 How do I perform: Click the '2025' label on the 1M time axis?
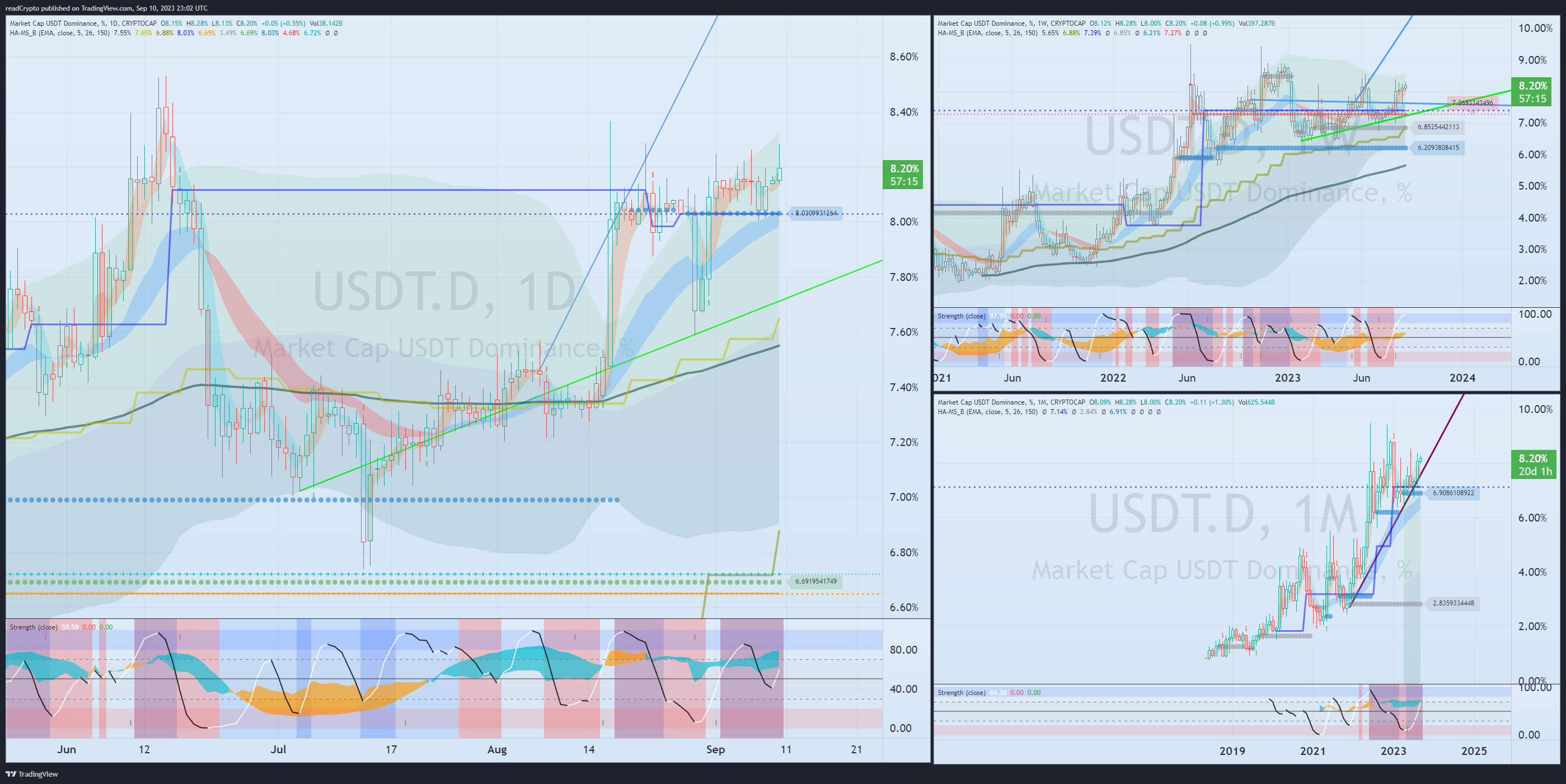[1474, 750]
